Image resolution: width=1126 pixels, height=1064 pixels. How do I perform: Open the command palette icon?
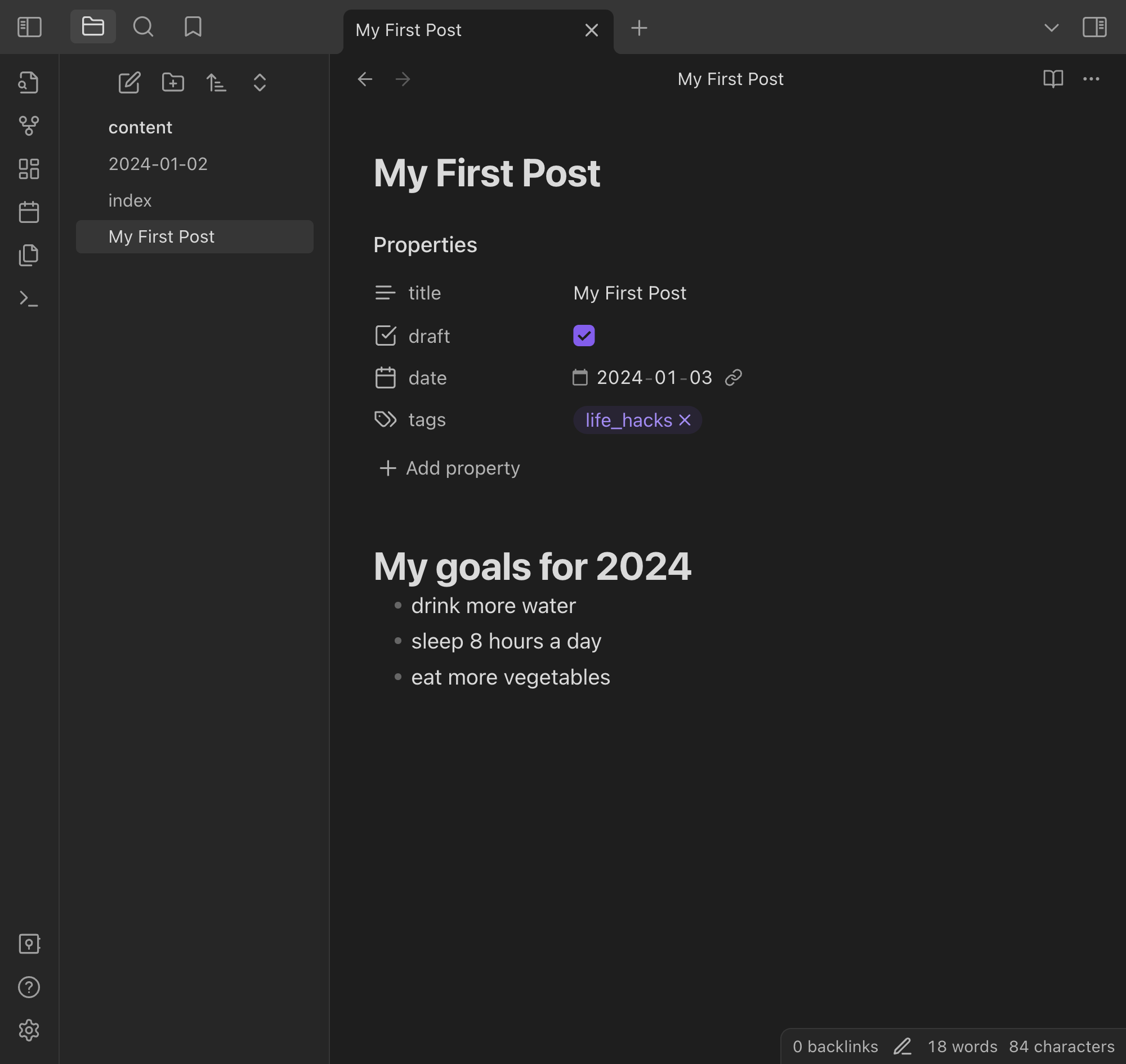[x=28, y=298]
